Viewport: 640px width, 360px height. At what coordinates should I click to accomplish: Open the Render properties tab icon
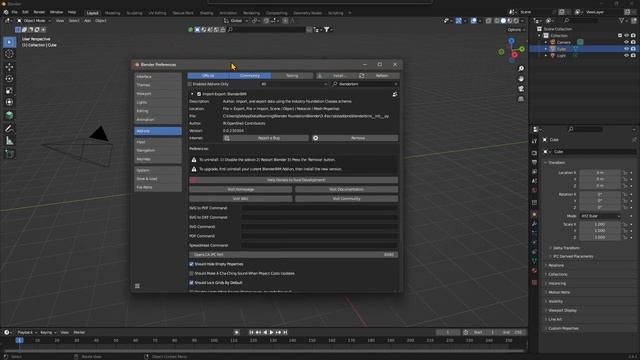[x=534, y=153]
